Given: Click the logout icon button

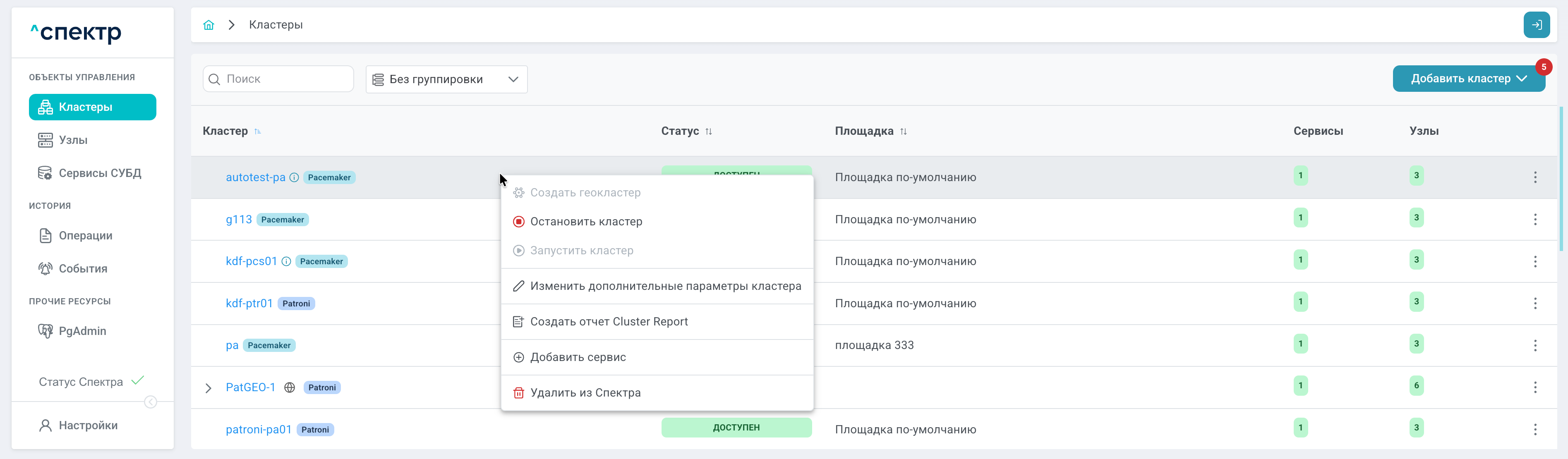Looking at the screenshot, I should (x=1536, y=25).
